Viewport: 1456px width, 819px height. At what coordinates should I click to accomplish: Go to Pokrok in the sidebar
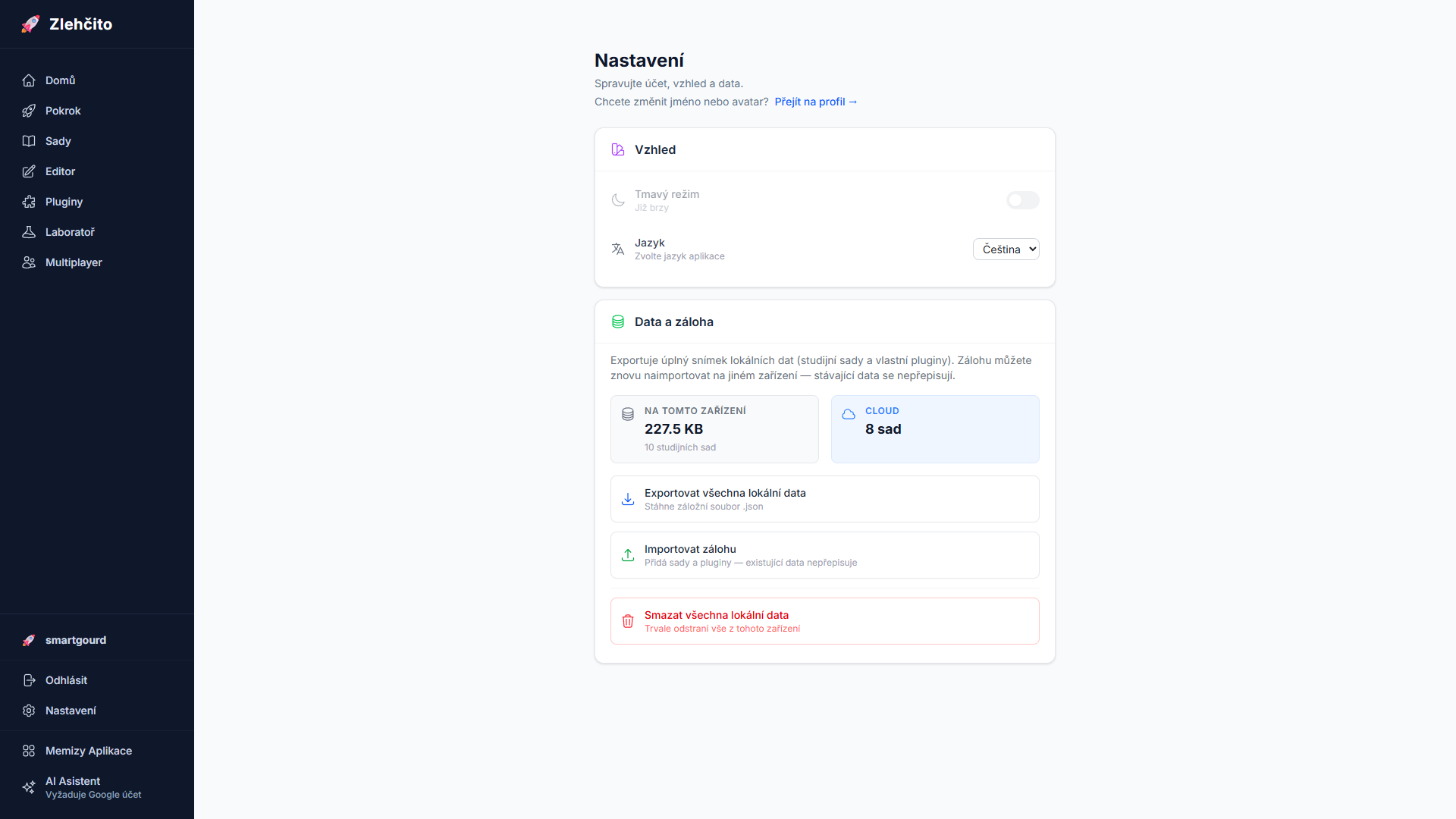coord(97,111)
